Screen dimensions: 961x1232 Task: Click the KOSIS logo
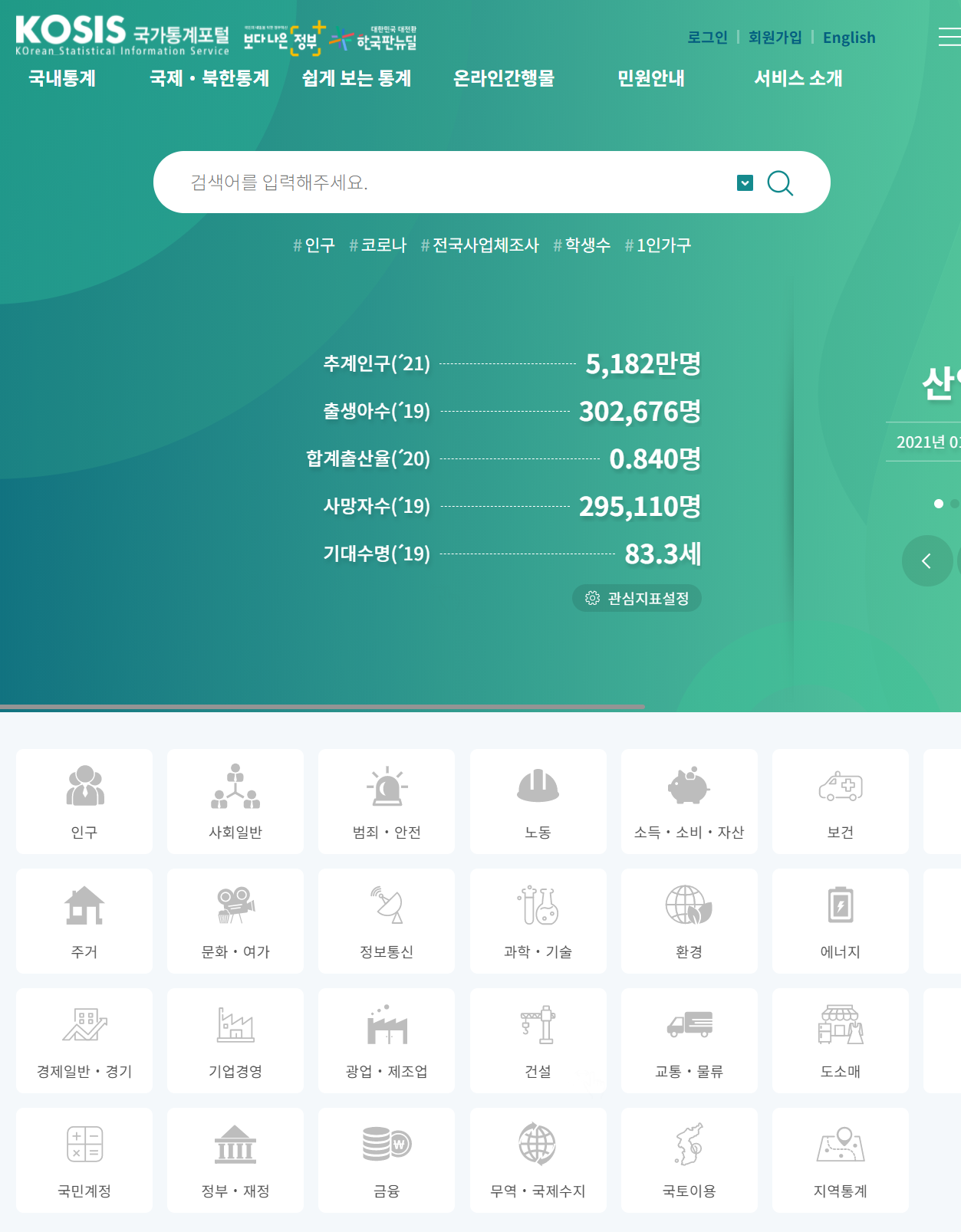(x=122, y=35)
